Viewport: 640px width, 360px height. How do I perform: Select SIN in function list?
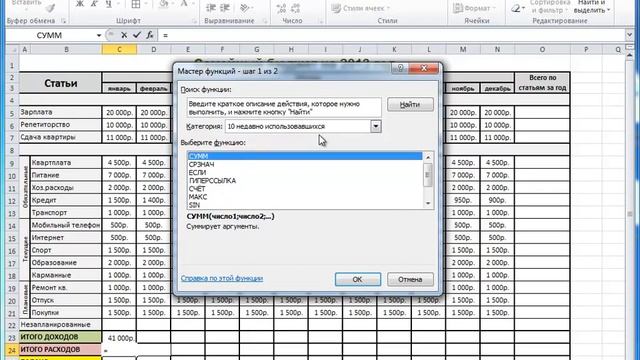tap(304, 205)
